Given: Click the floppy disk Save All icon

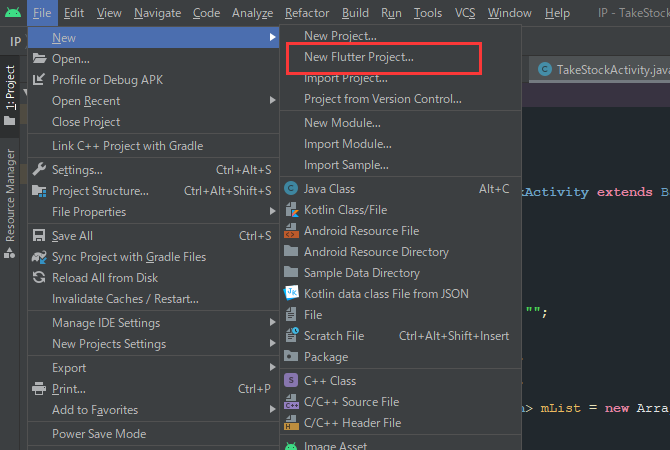Looking at the screenshot, I should pos(39,235).
